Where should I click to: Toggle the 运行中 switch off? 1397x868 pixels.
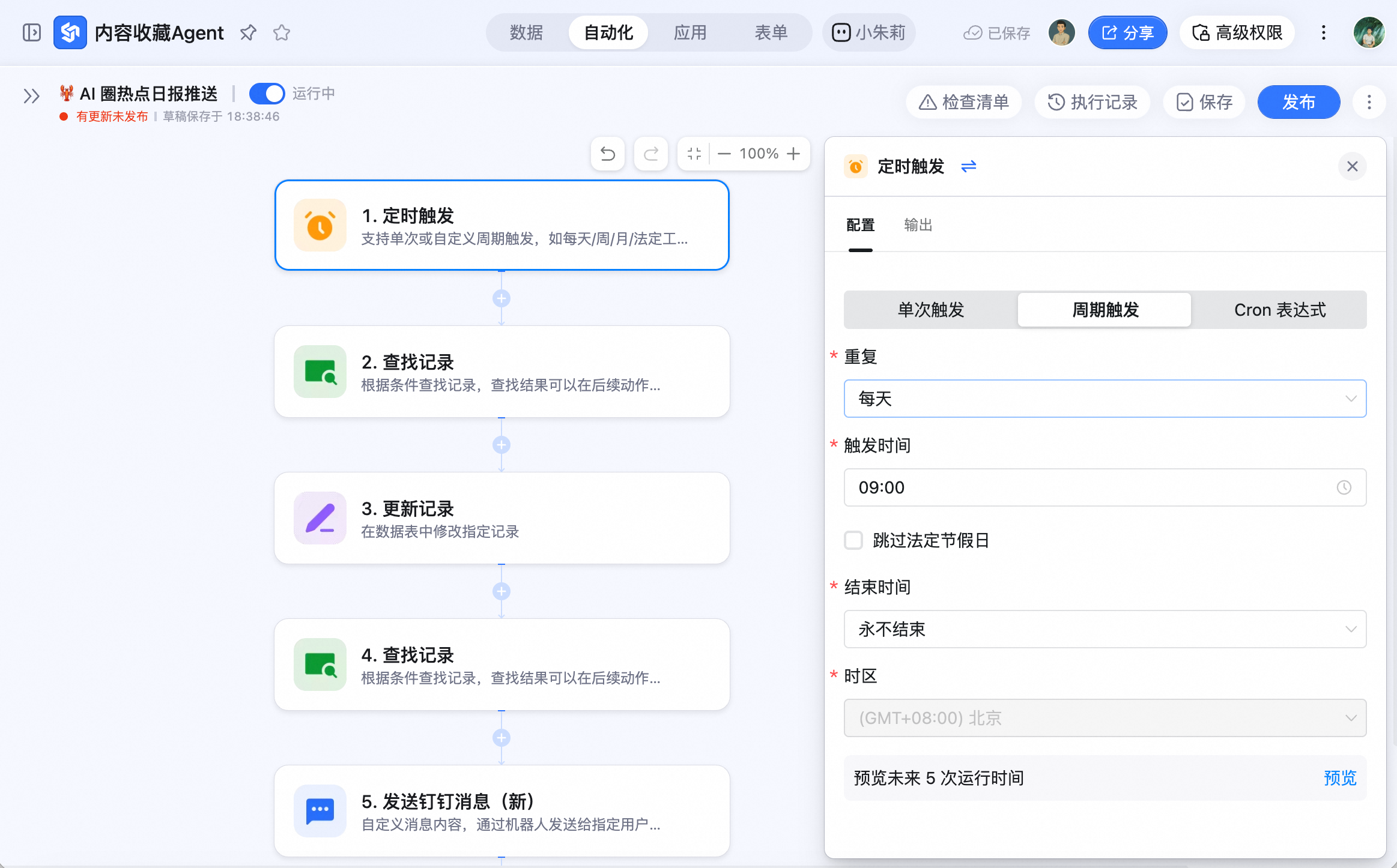pos(267,93)
